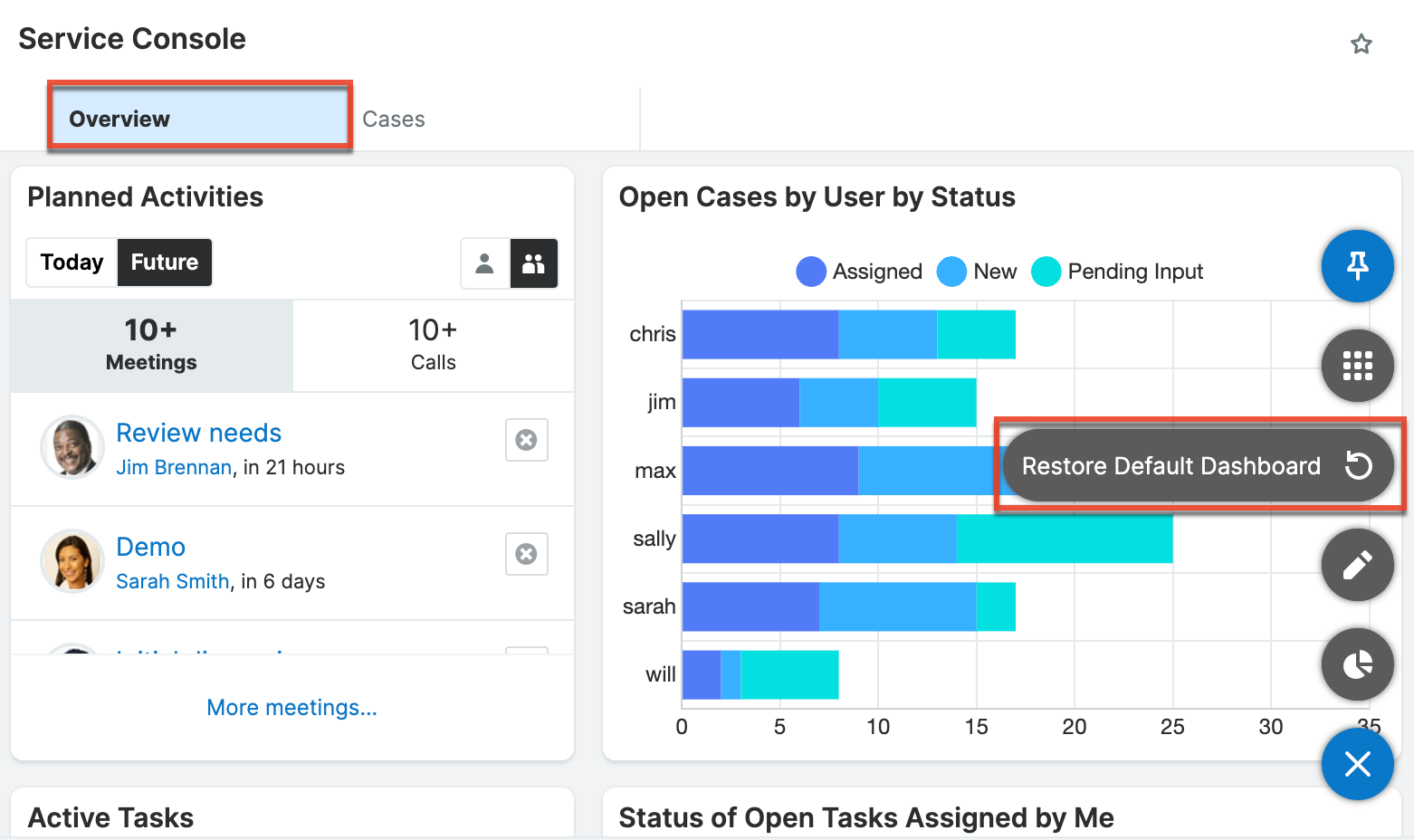Click the blue pin floating button
1414x840 pixels.
point(1357,266)
